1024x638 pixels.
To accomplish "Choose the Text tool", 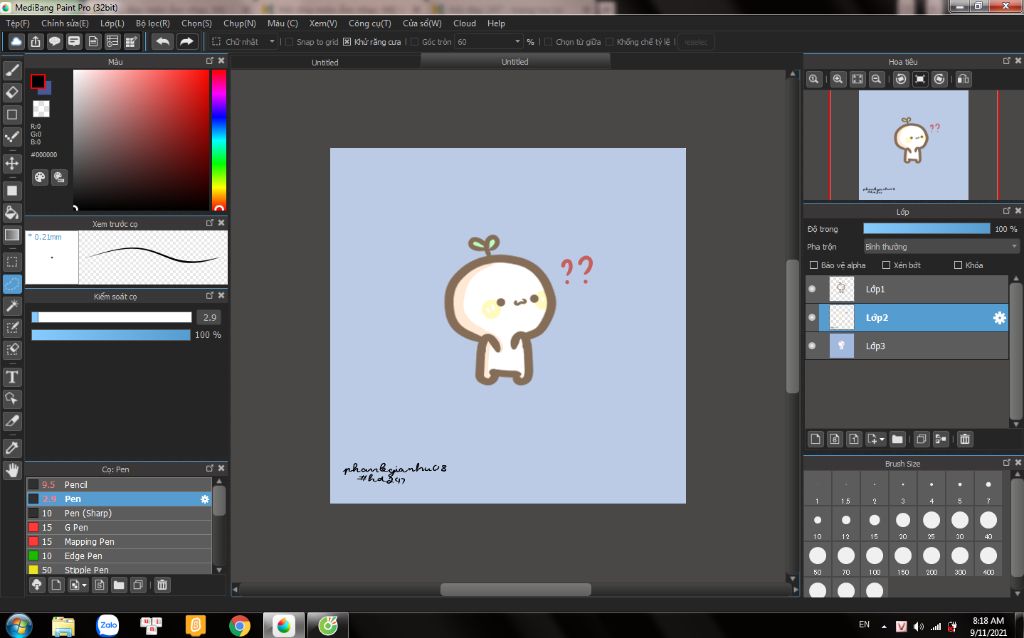I will (12, 377).
